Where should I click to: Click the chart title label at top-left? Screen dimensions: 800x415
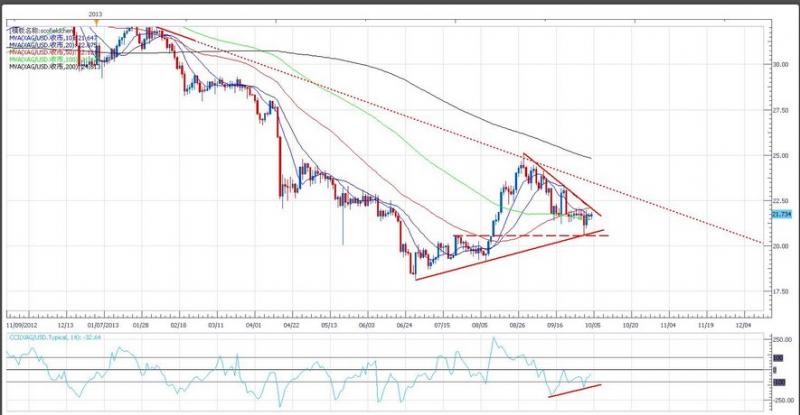(38, 31)
